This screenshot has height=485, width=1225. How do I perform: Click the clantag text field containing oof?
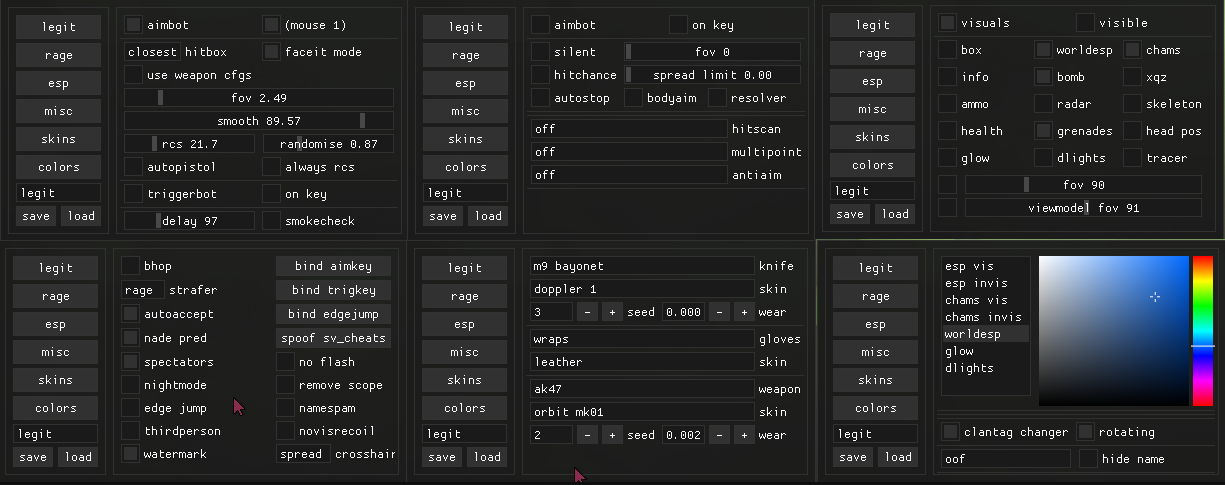1006,459
